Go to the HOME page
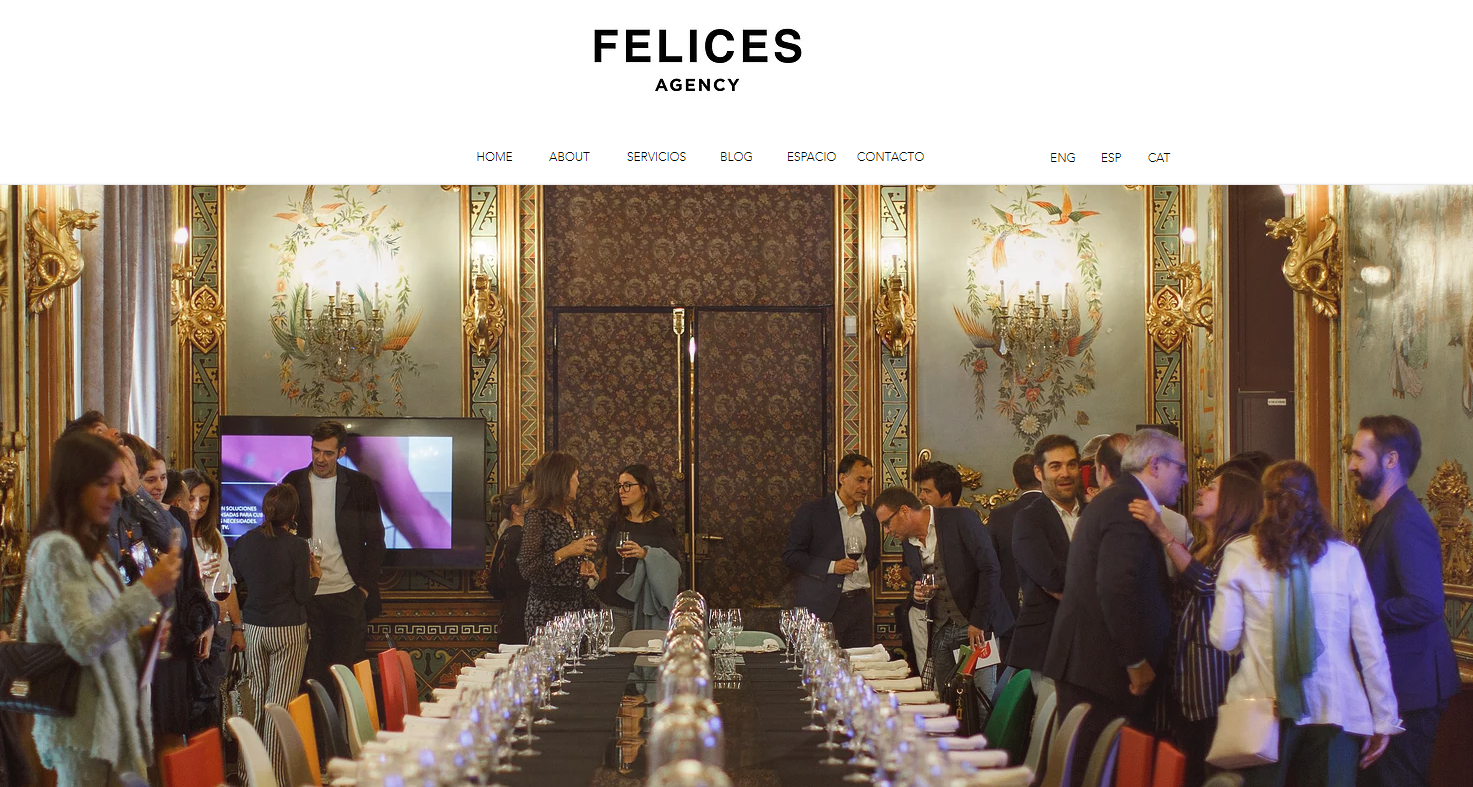This screenshot has height=787, width=1473. 494,157
